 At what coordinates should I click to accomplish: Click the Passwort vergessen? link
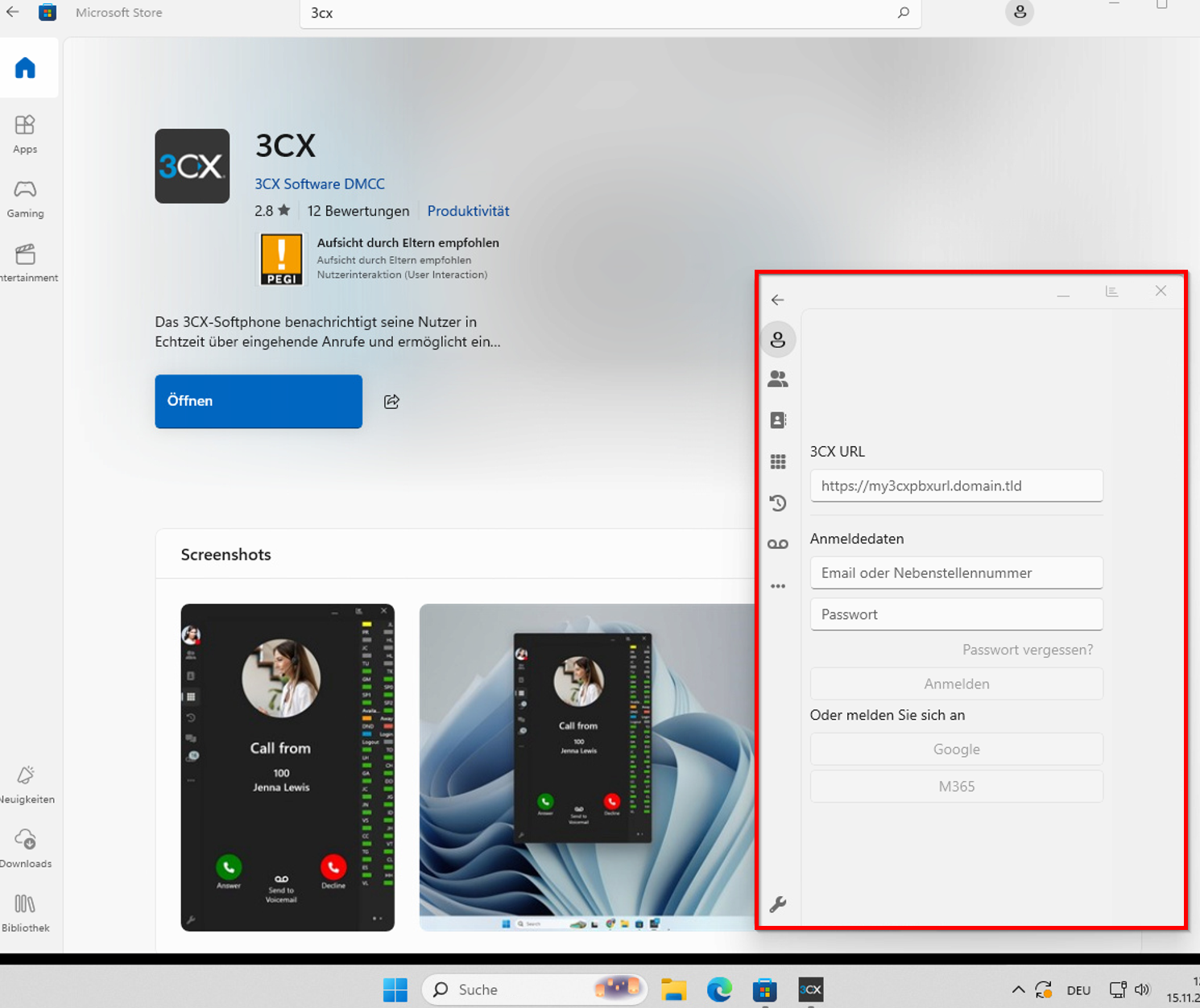click(1028, 650)
